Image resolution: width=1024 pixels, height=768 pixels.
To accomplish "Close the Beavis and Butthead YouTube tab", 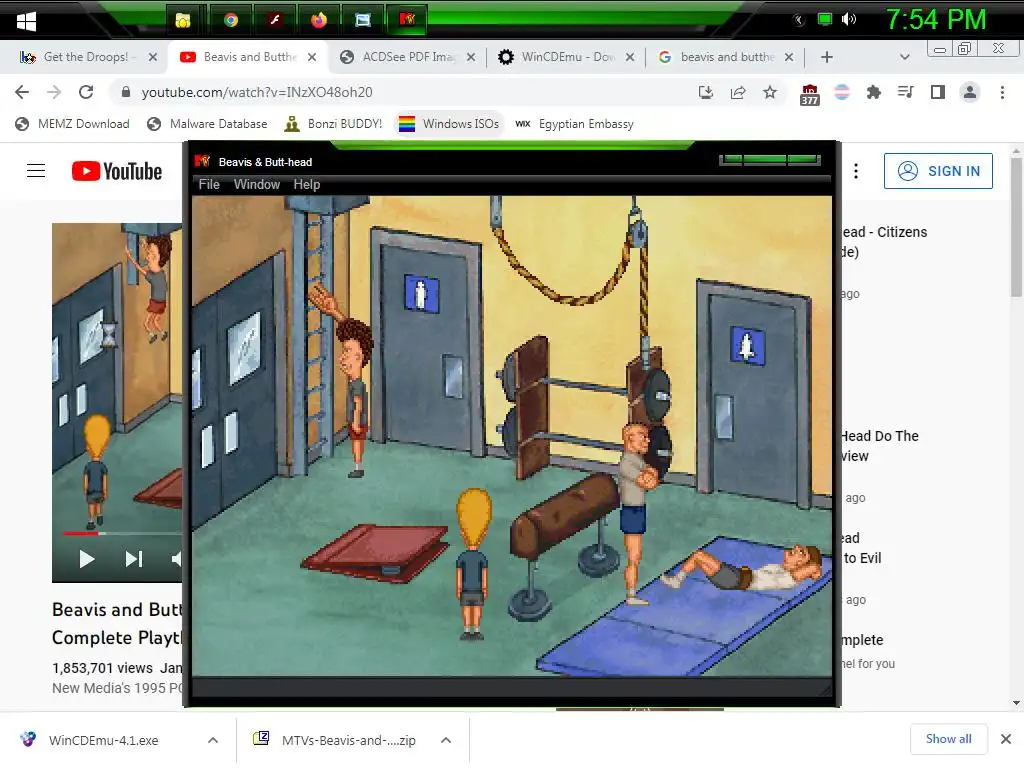I will tap(312, 57).
